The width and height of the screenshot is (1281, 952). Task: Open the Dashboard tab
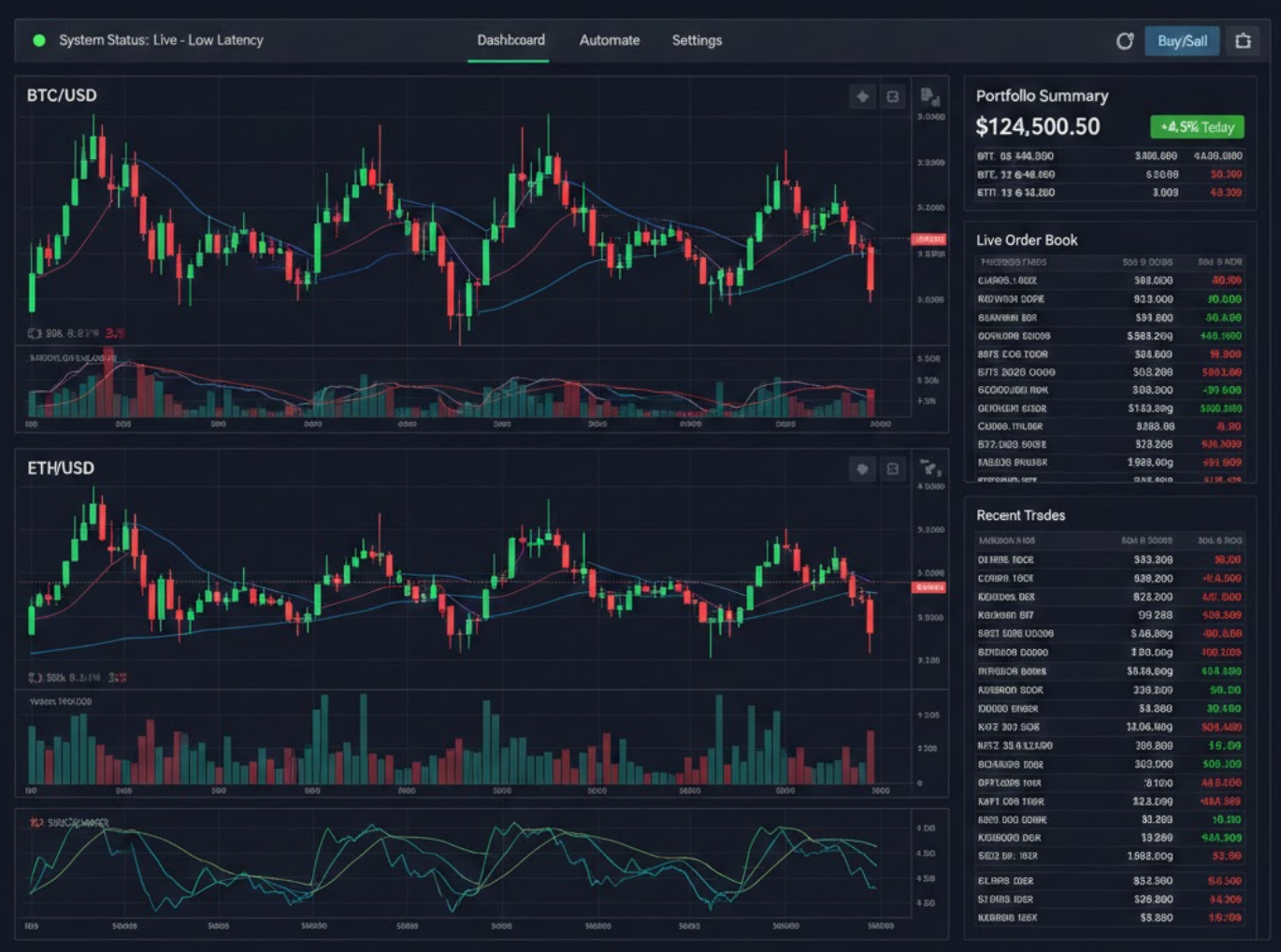511,40
